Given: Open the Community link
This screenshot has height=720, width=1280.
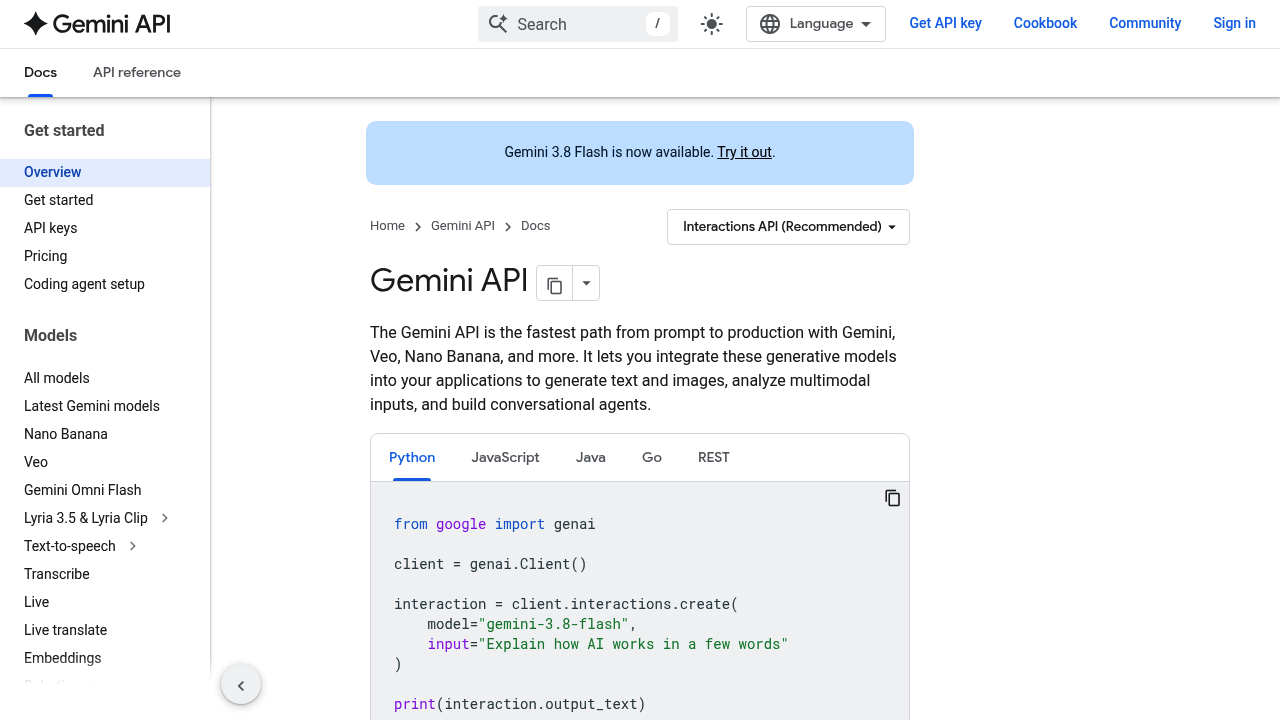Looking at the screenshot, I should 1145,23.
